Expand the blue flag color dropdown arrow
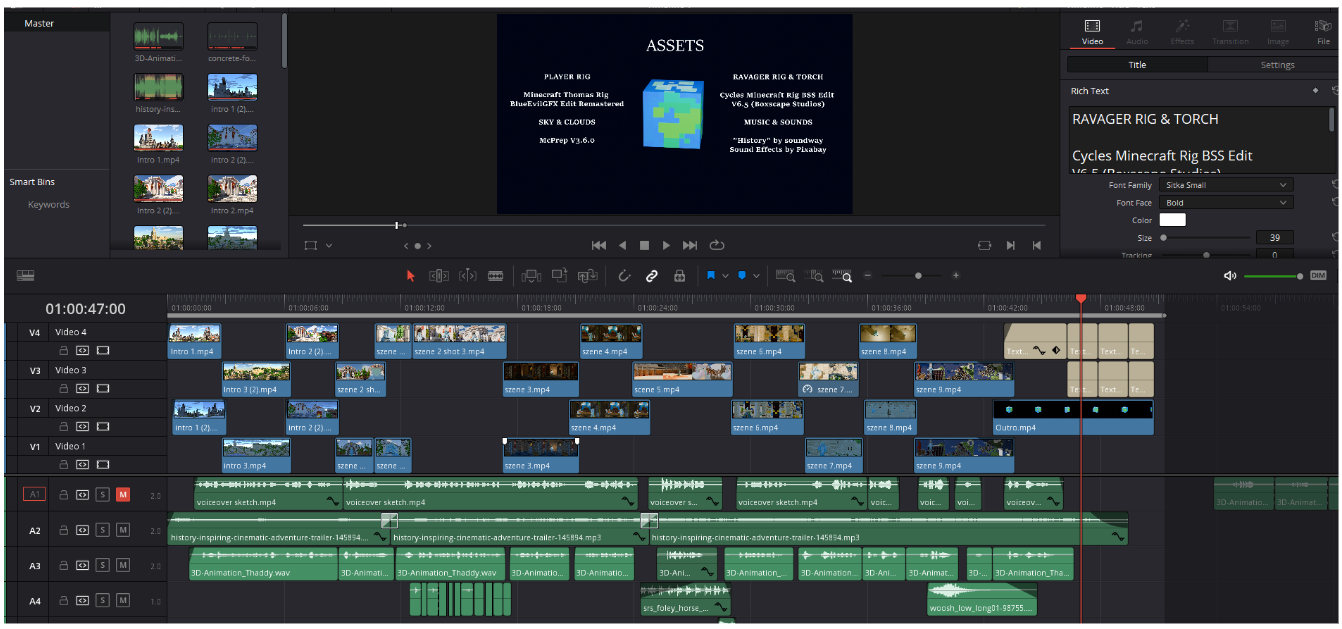 coord(725,276)
